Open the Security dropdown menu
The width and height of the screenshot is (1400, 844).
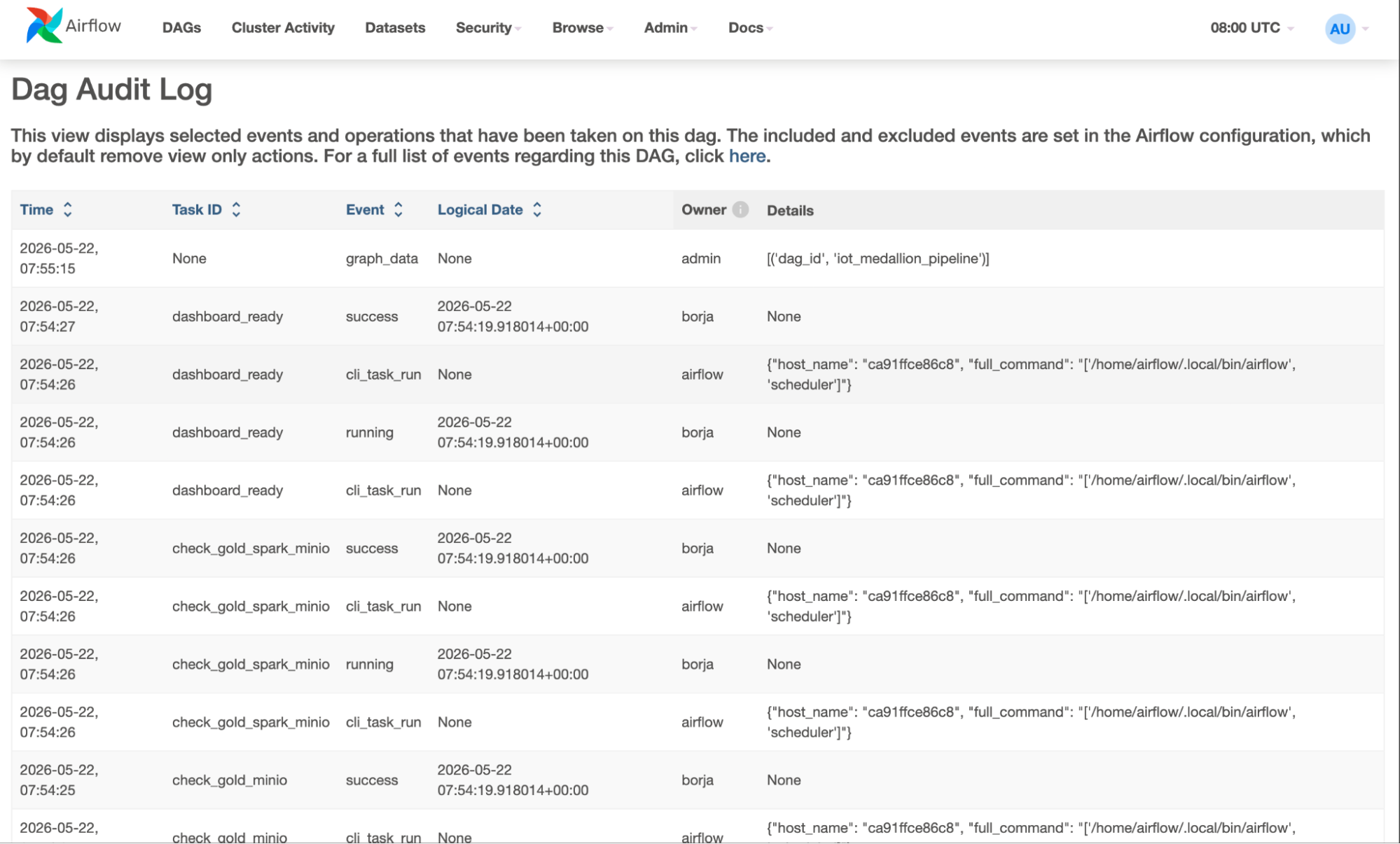point(488,28)
